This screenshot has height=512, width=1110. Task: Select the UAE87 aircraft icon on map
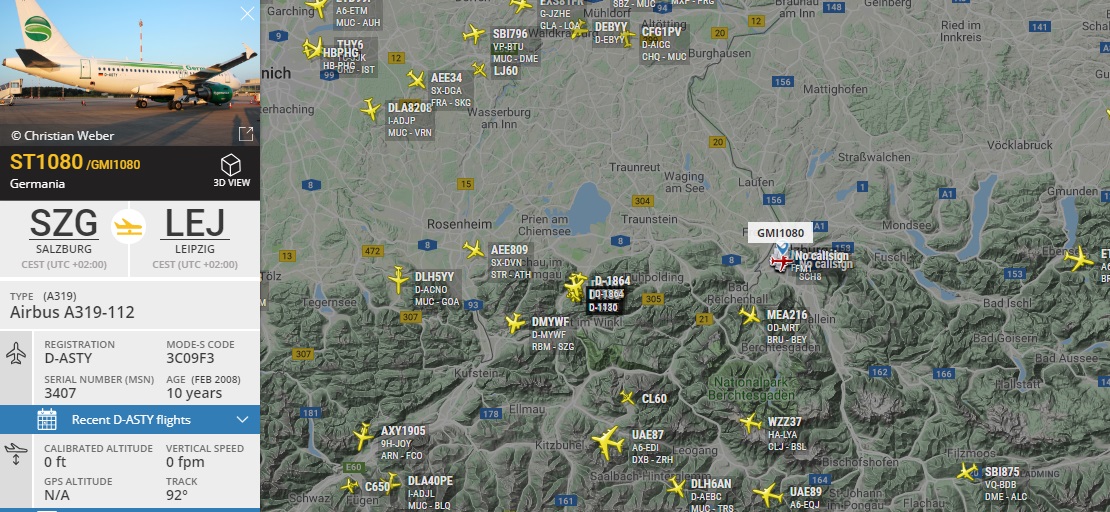click(x=607, y=443)
